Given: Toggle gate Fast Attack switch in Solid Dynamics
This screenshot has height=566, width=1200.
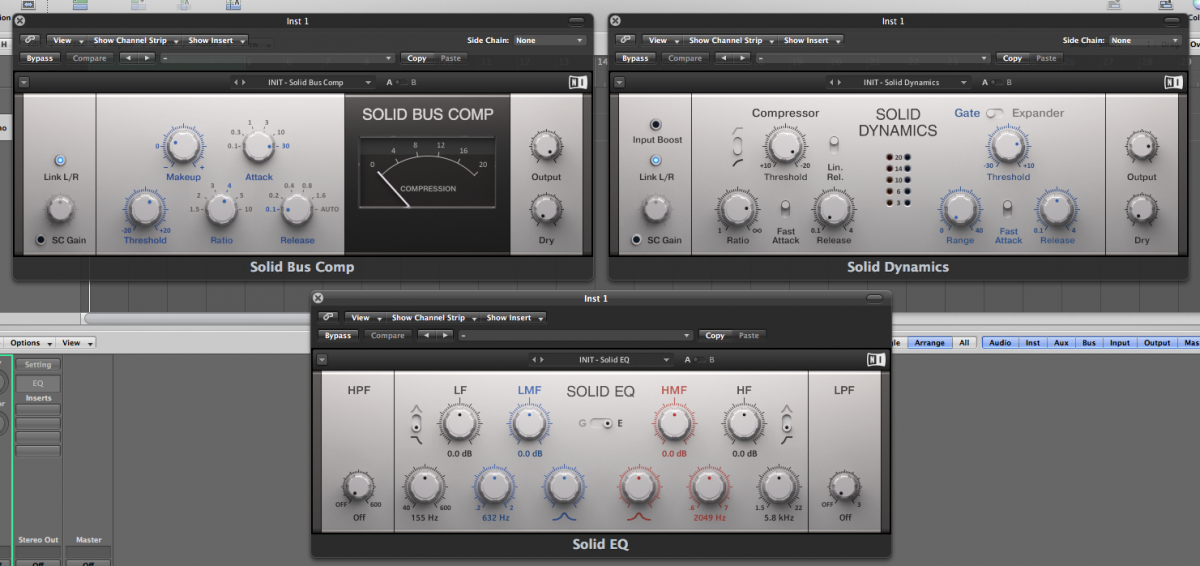Looking at the screenshot, I should pyautogui.click(x=1008, y=208).
